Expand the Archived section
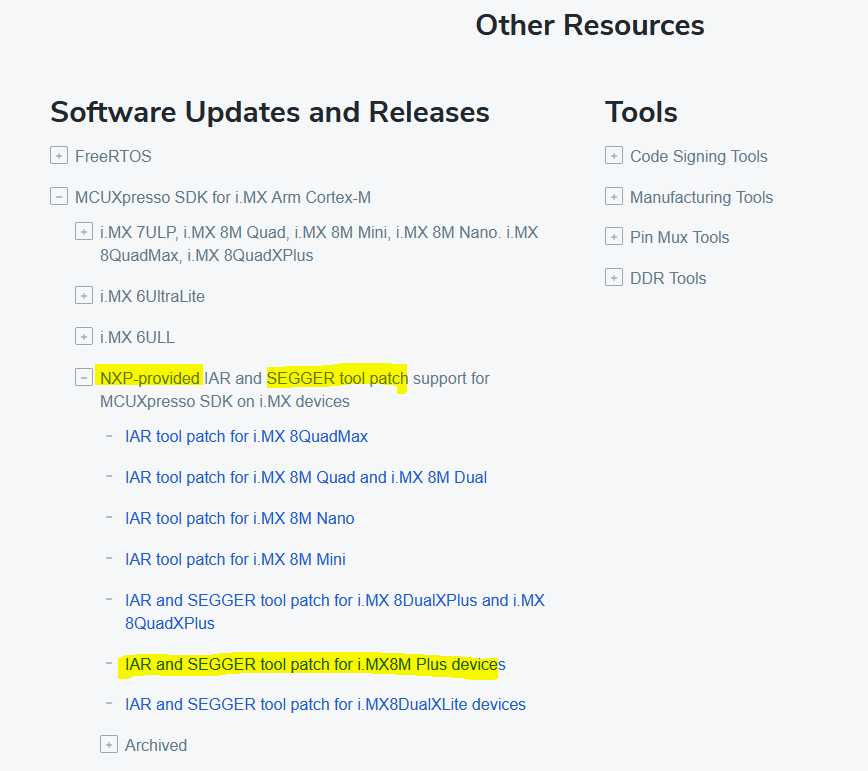The height and width of the screenshot is (771, 868). click(109, 745)
